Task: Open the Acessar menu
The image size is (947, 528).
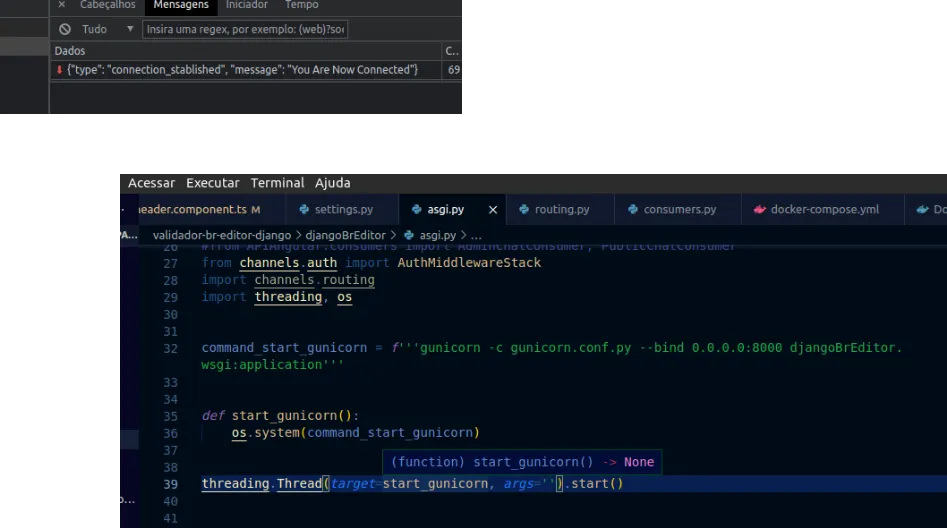Action: (x=151, y=183)
